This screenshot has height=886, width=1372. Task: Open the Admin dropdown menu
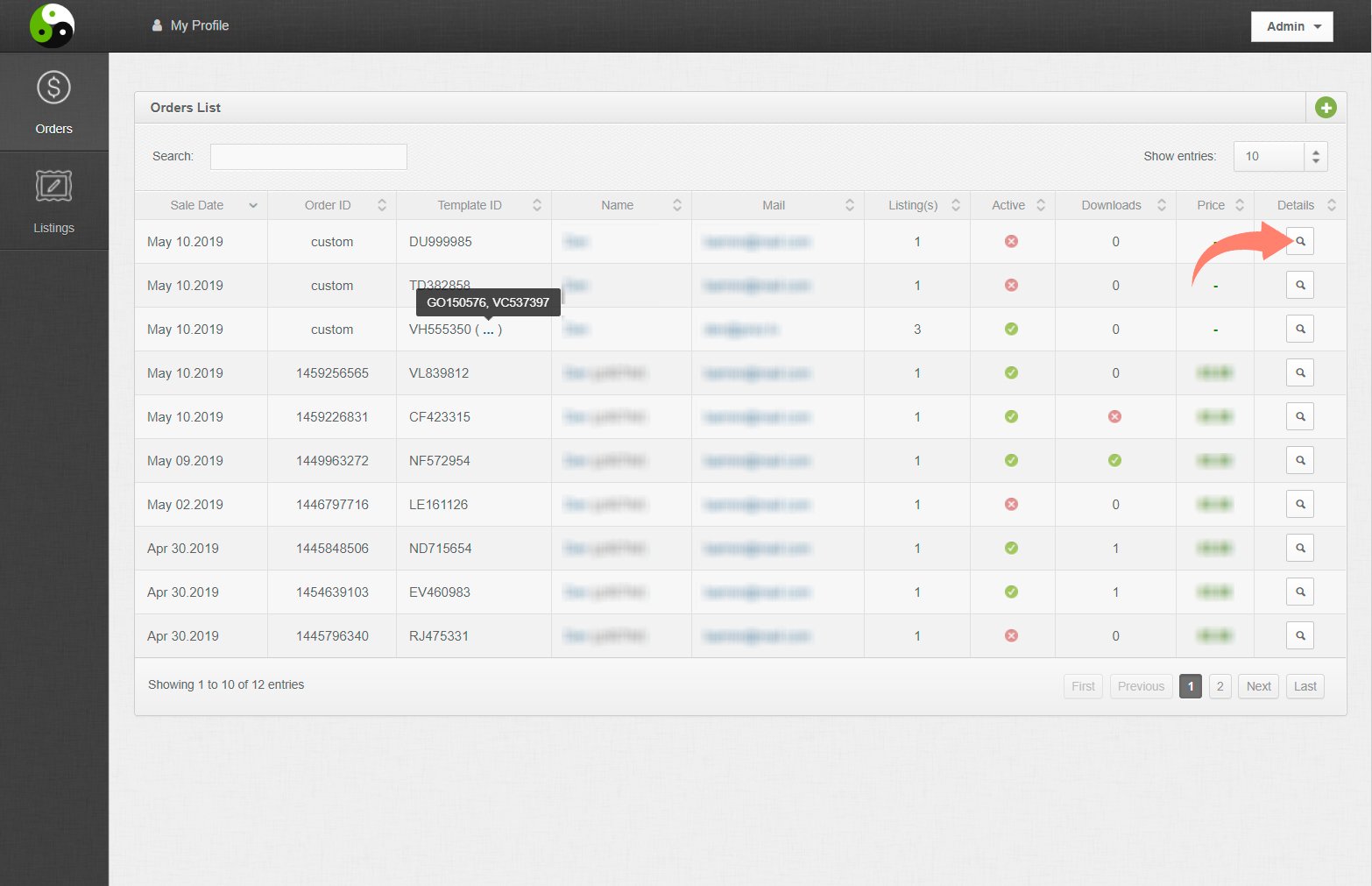coord(1291,26)
